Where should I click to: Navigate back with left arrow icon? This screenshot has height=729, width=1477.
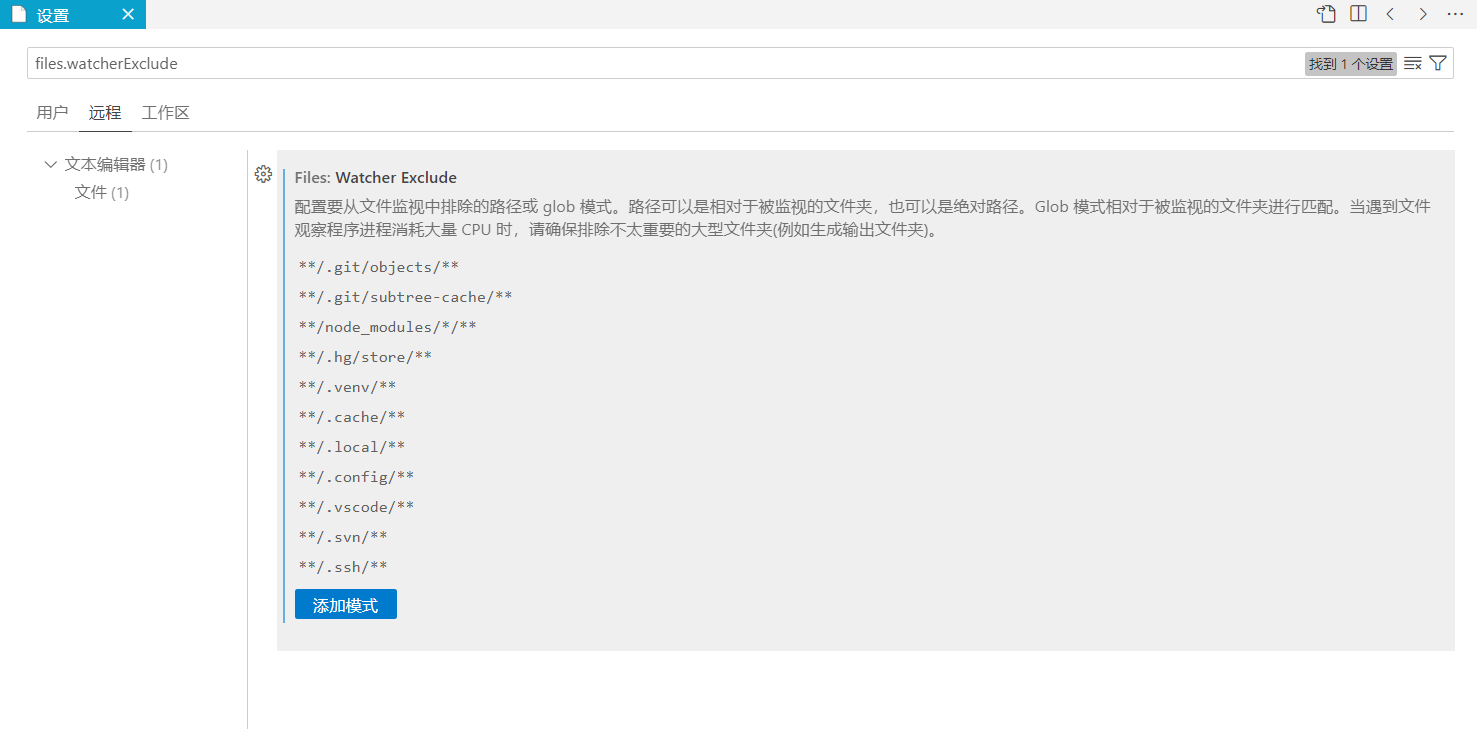(1390, 14)
